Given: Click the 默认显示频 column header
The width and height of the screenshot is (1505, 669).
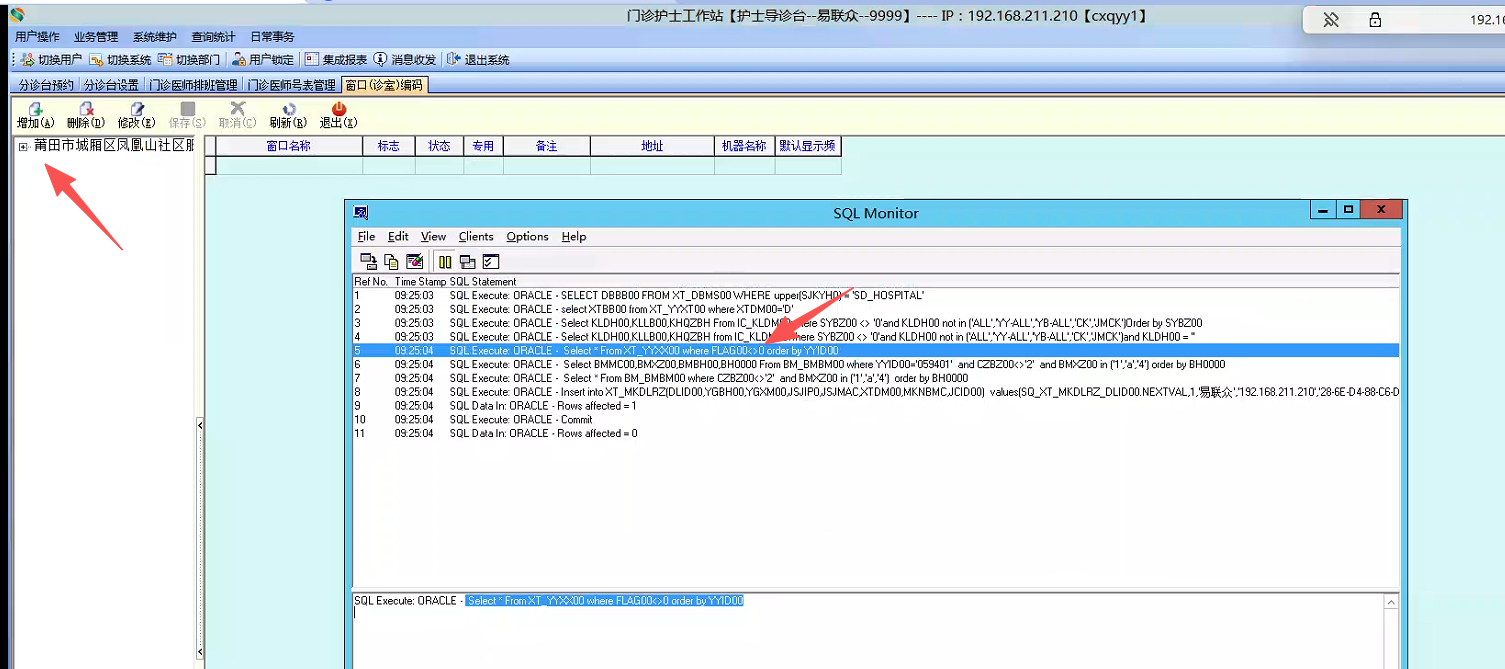Looking at the screenshot, I should click(808, 146).
